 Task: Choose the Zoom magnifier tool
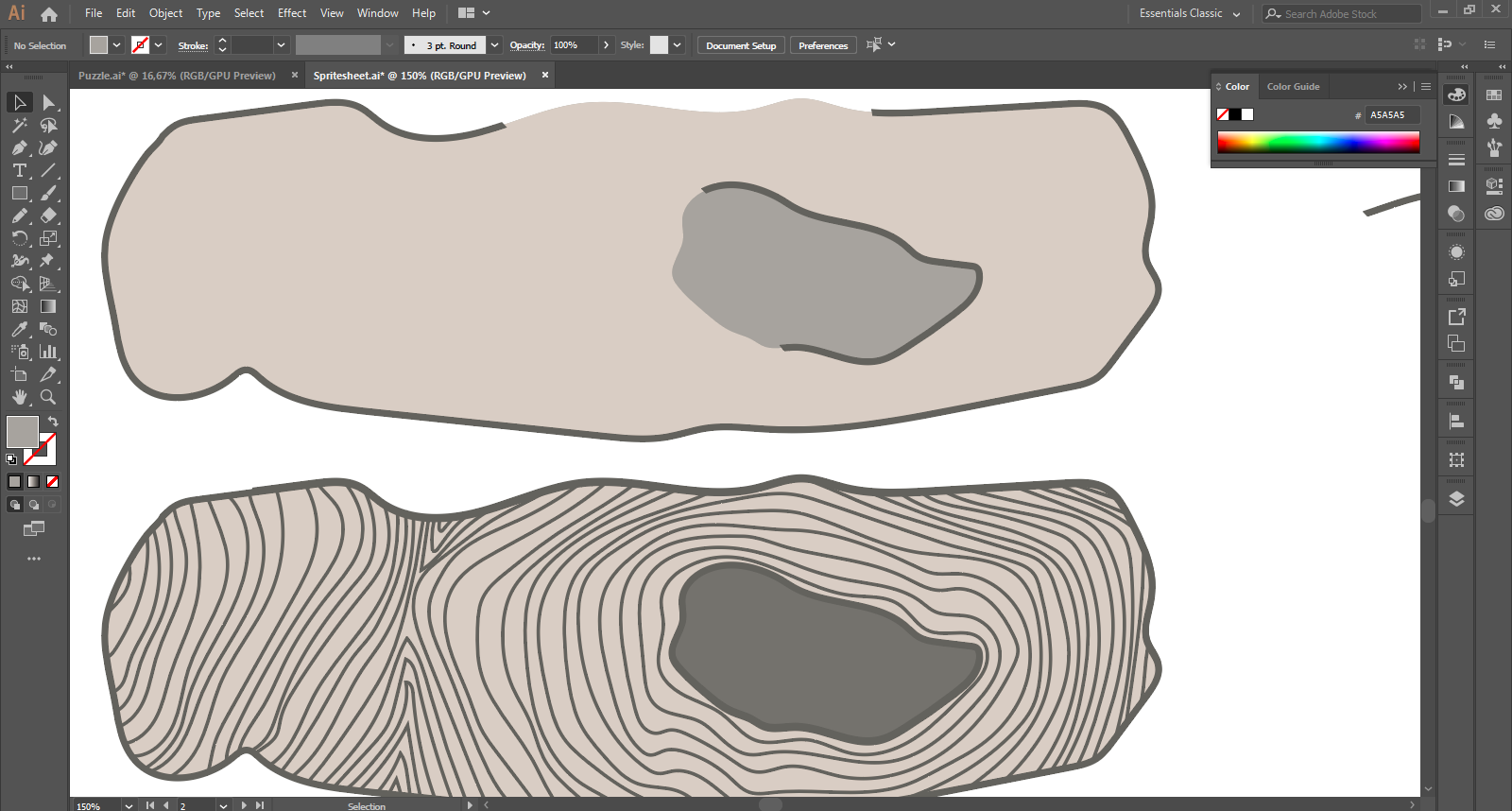[x=48, y=397]
